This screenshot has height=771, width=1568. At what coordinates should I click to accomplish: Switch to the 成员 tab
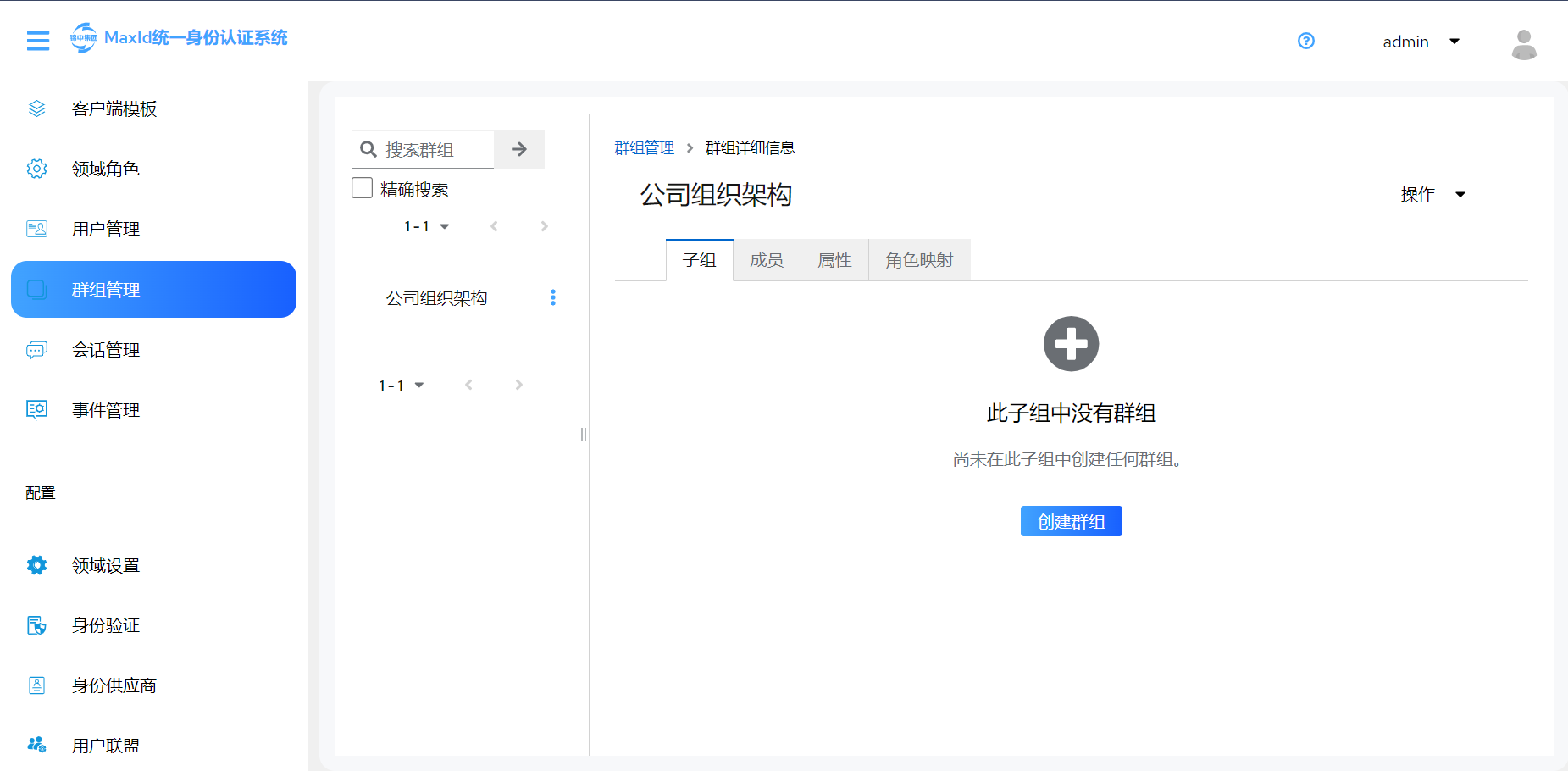click(767, 260)
